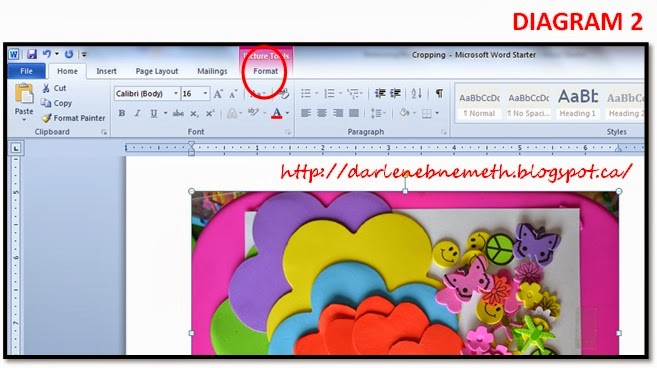Open the File tab
Image resolution: width=657 pixels, height=368 pixels.
coord(26,71)
